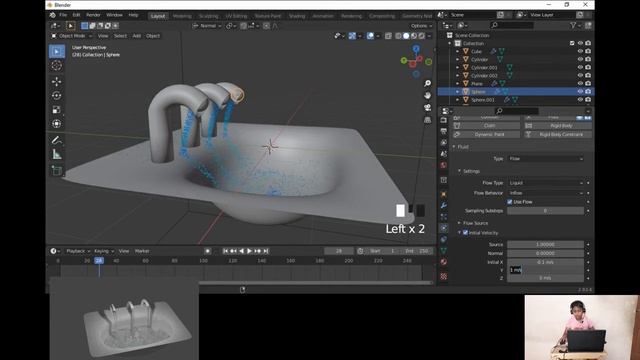
Task: Hide Cylinder.001 in the viewport
Action: 580,67
